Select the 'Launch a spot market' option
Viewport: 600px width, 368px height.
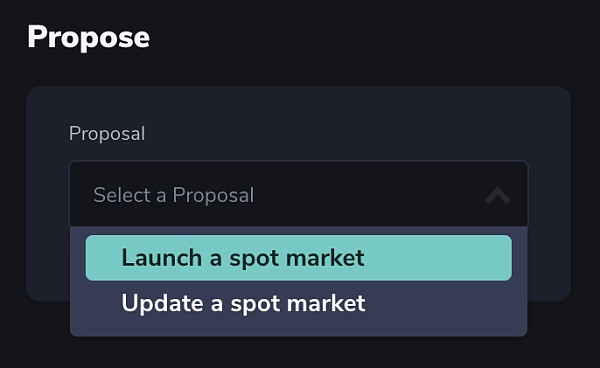[298, 258]
